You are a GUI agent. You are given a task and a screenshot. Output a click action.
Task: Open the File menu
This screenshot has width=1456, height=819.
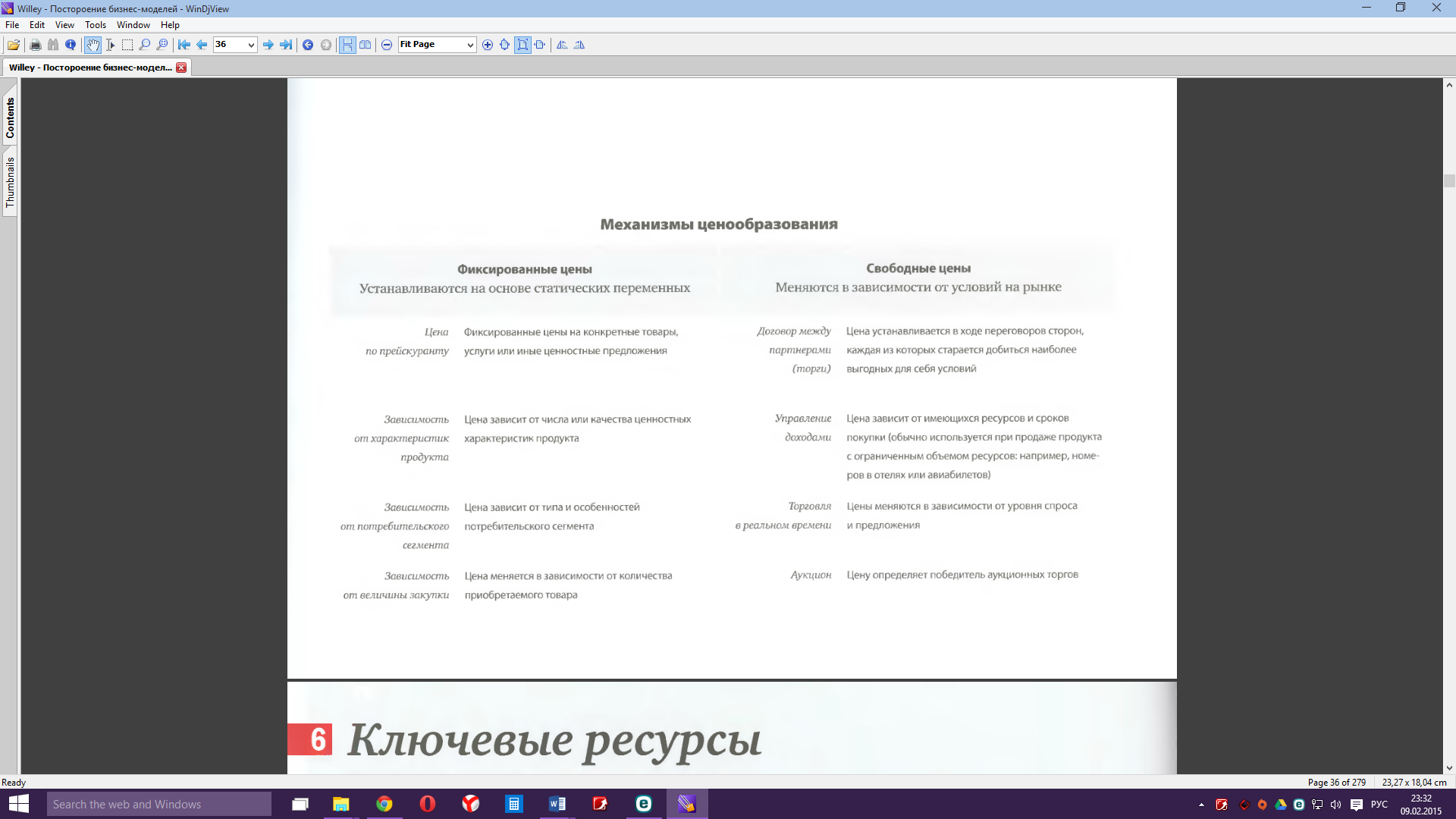pyautogui.click(x=12, y=25)
